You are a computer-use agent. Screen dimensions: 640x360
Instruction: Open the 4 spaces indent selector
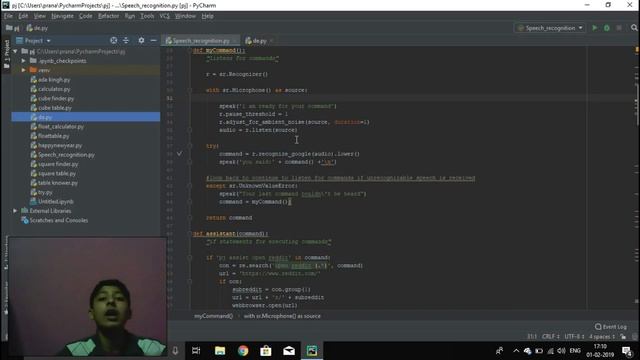(602, 337)
